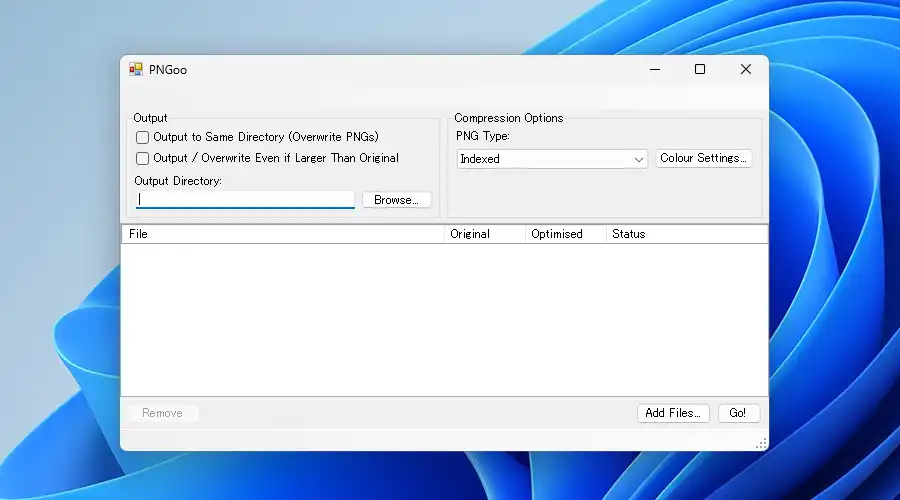Open the Add Files dialog
Screen dimensions: 900x500
click(x=673, y=413)
